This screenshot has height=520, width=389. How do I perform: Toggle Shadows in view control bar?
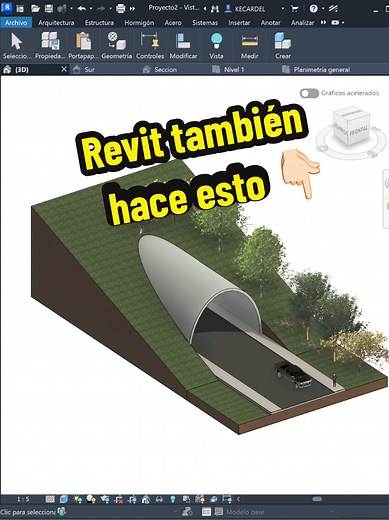coord(91,499)
